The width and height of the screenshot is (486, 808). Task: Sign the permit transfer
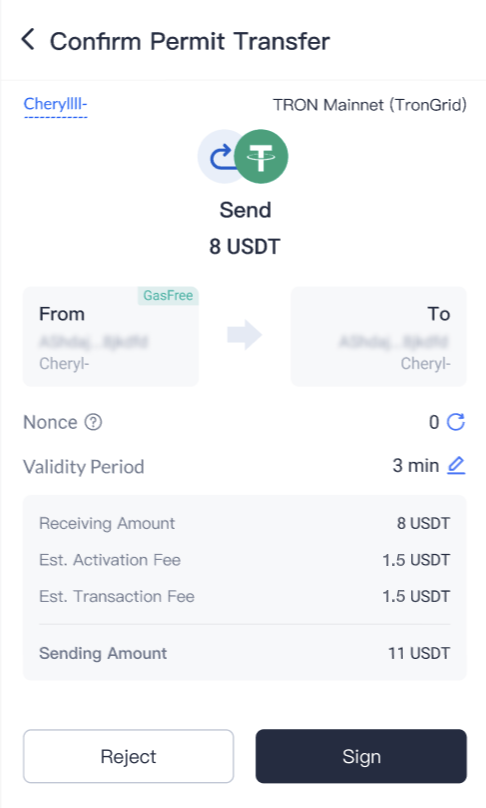coord(361,756)
